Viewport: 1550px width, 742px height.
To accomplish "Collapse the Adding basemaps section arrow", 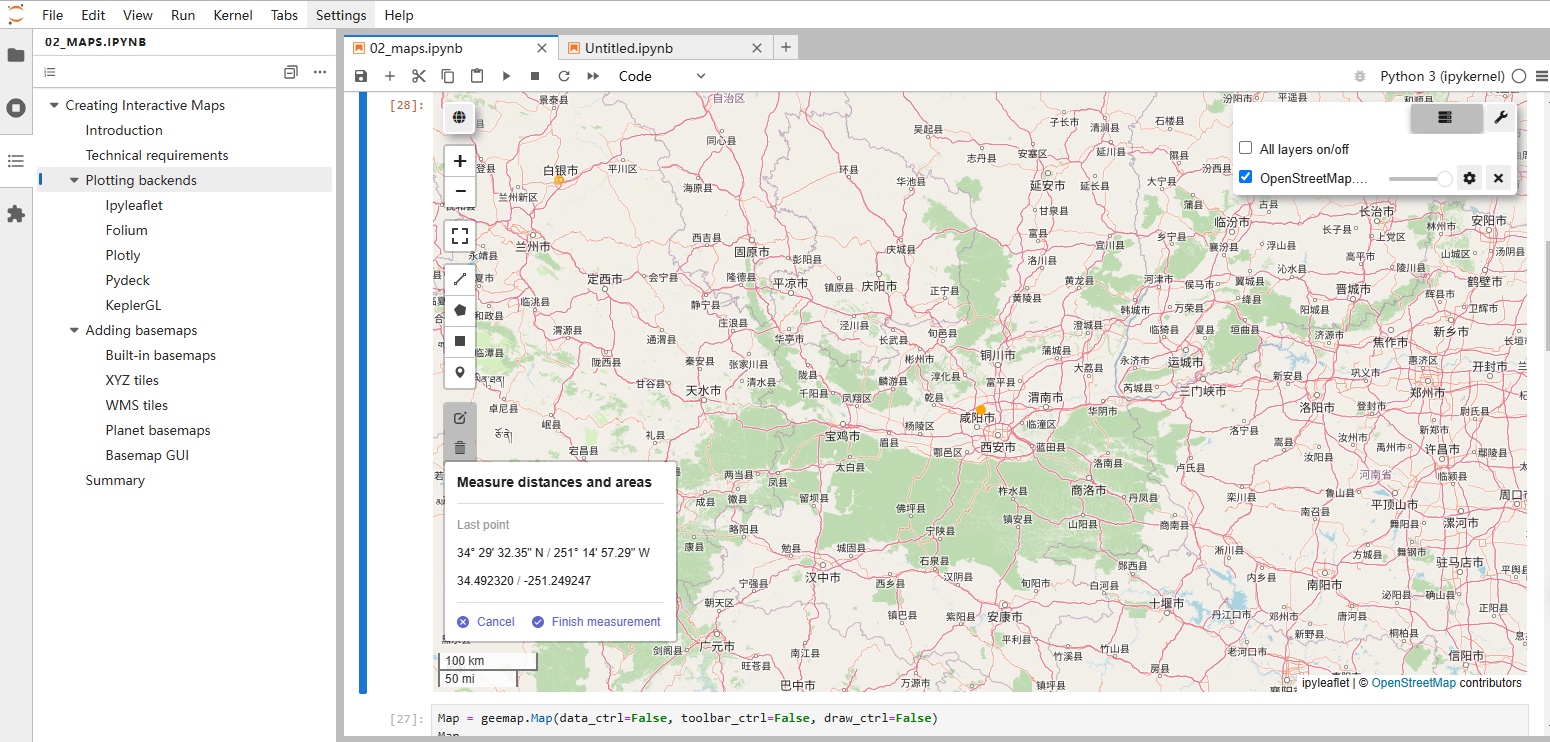I will pos(74,330).
